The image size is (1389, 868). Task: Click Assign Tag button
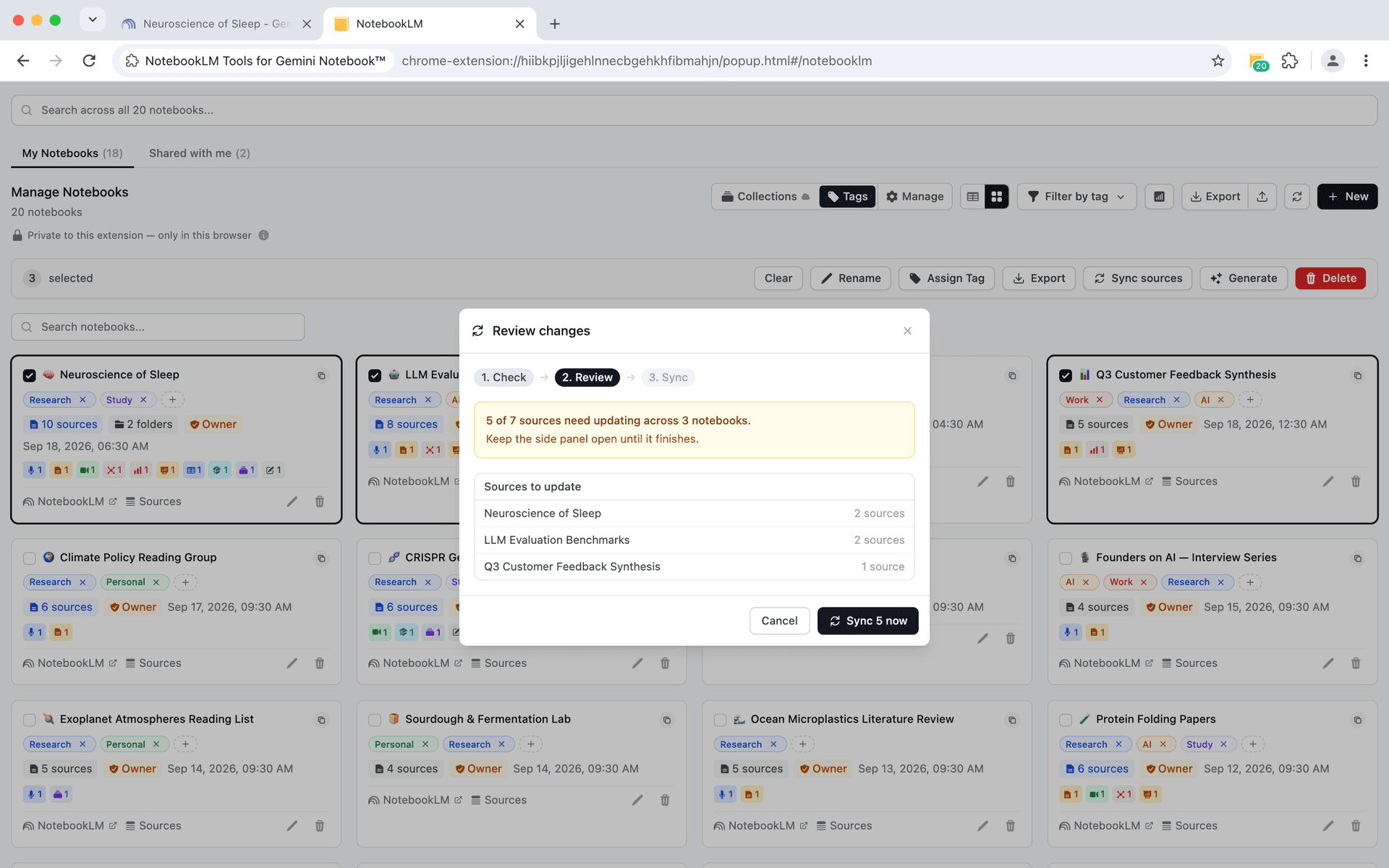(946, 278)
